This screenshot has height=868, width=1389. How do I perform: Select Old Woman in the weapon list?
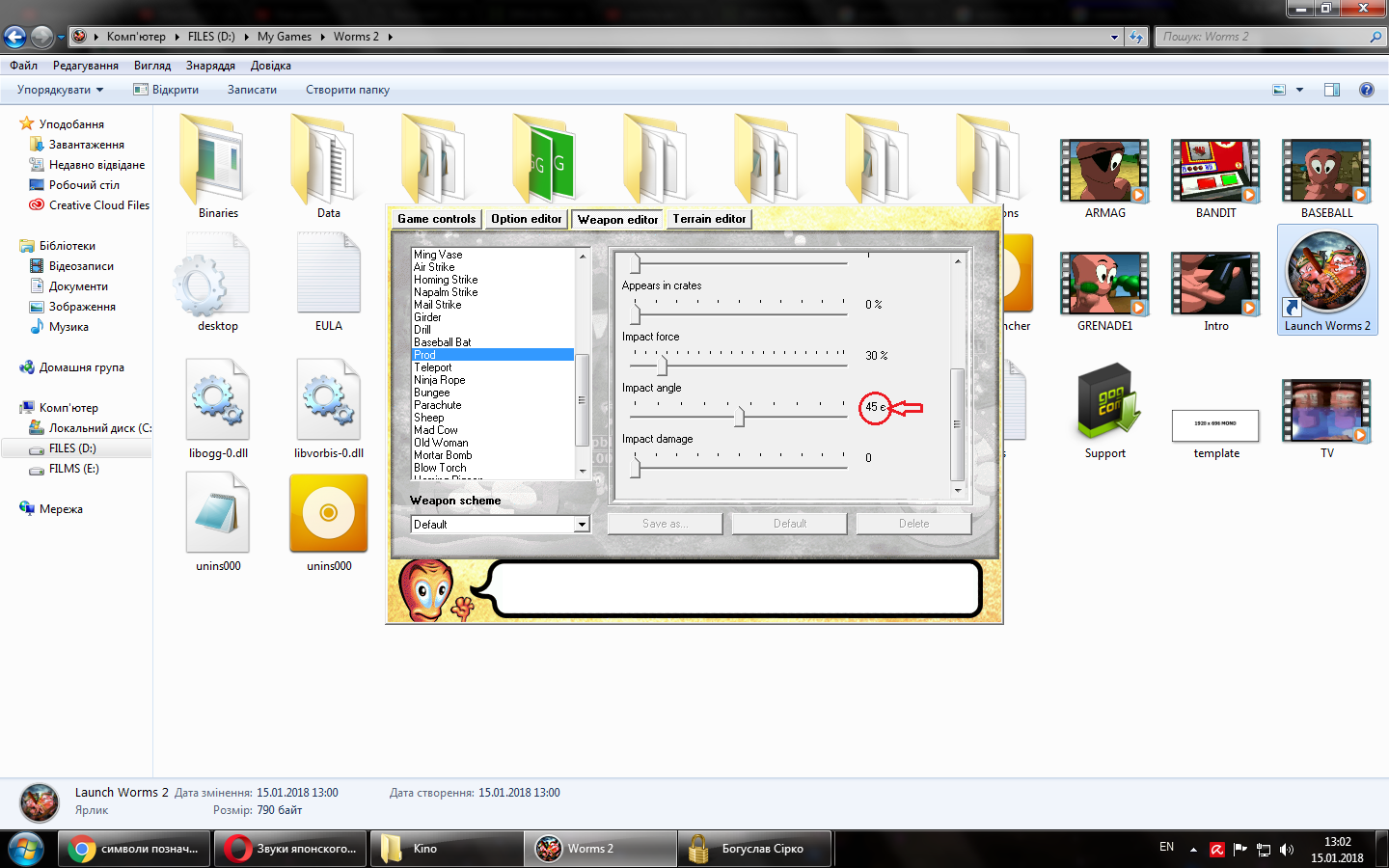coord(493,443)
